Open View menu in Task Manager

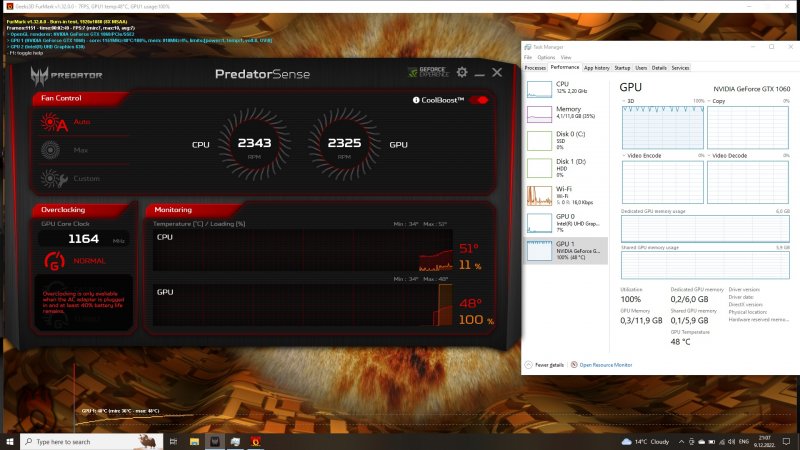pyautogui.click(x=566, y=57)
